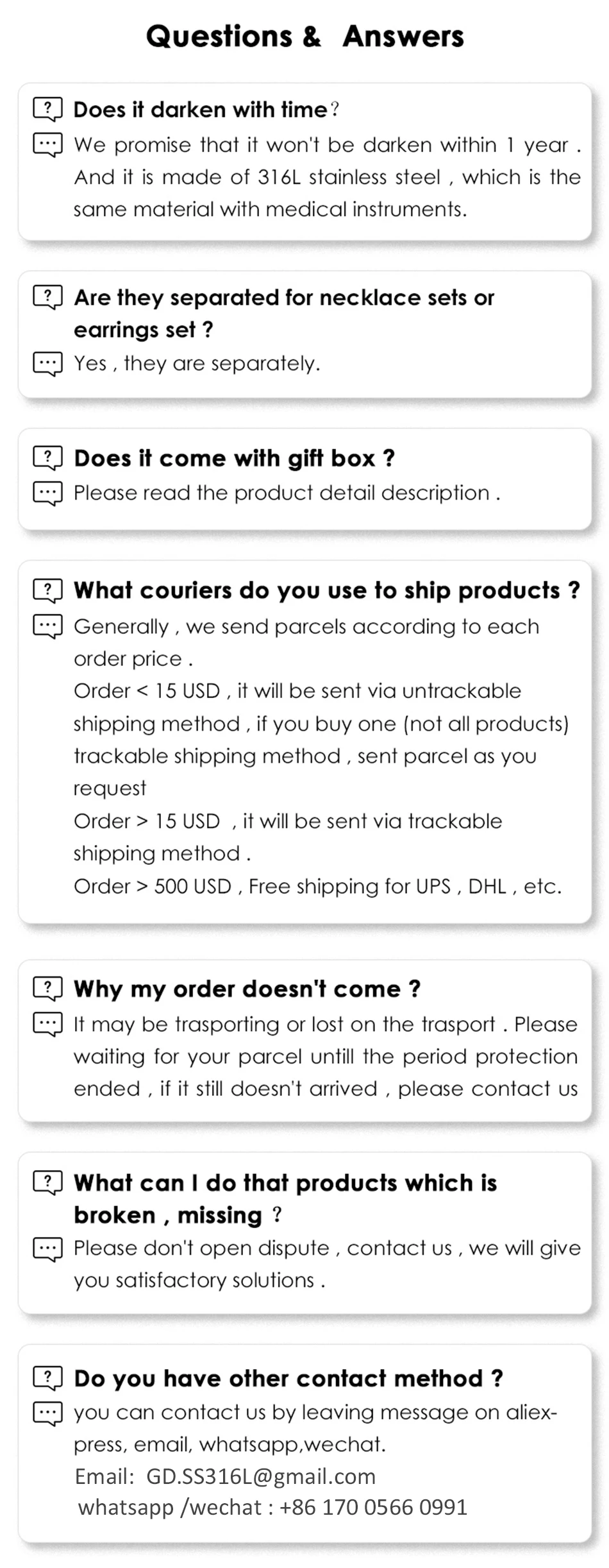The image size is (609, 1568).
Task: Click the GD.SS316L@gmail.com email address
Action: [261, 1476]
